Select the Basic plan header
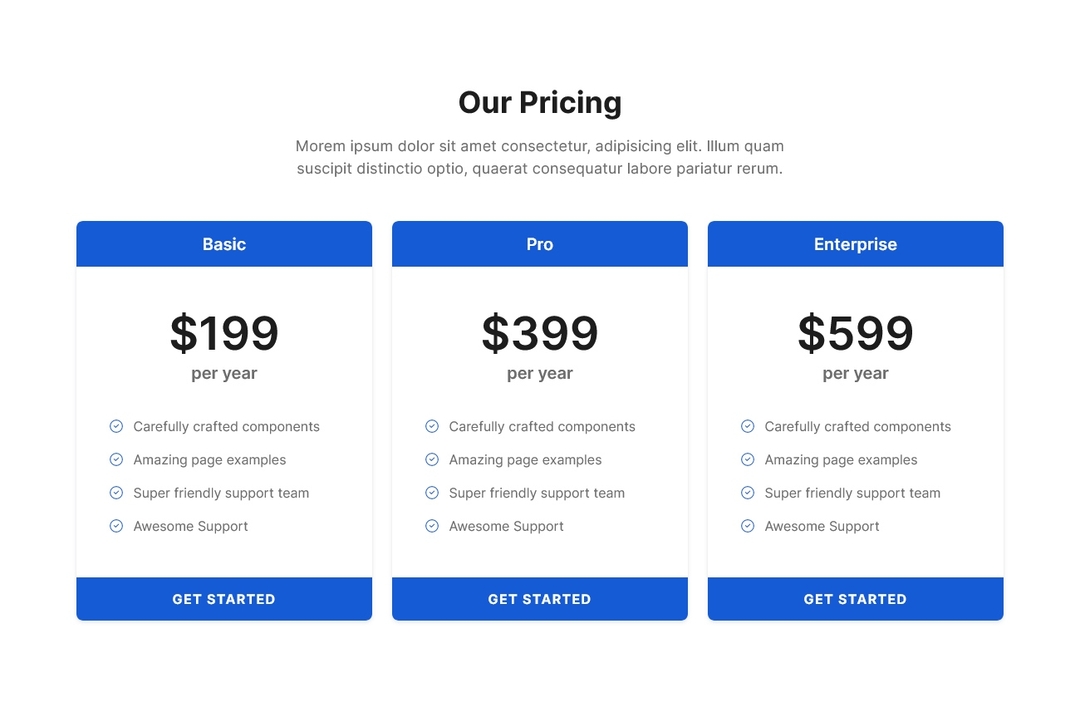The height and width of the screenshot is (702, 1080). click(224, 244)
